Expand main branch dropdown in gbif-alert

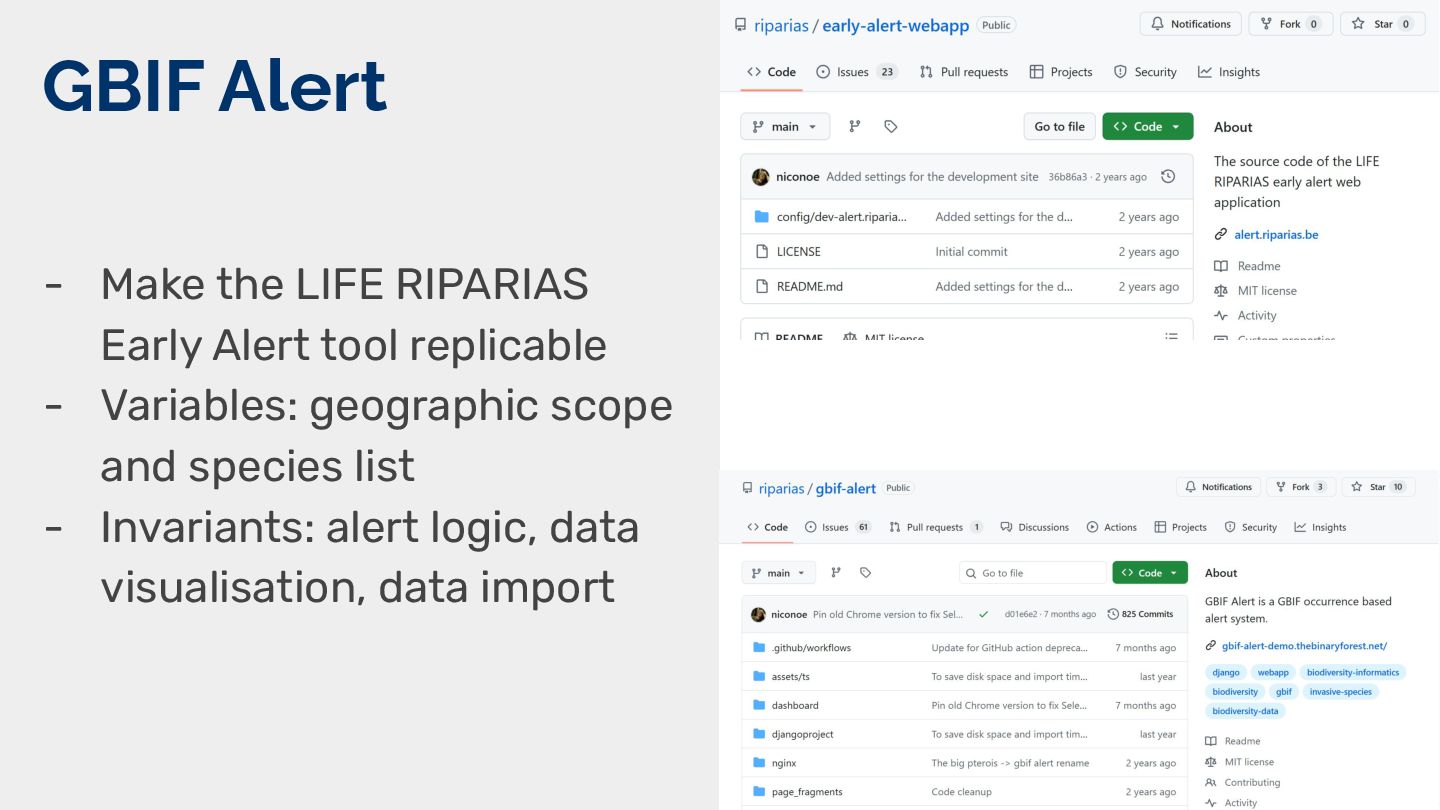(778, 573)
